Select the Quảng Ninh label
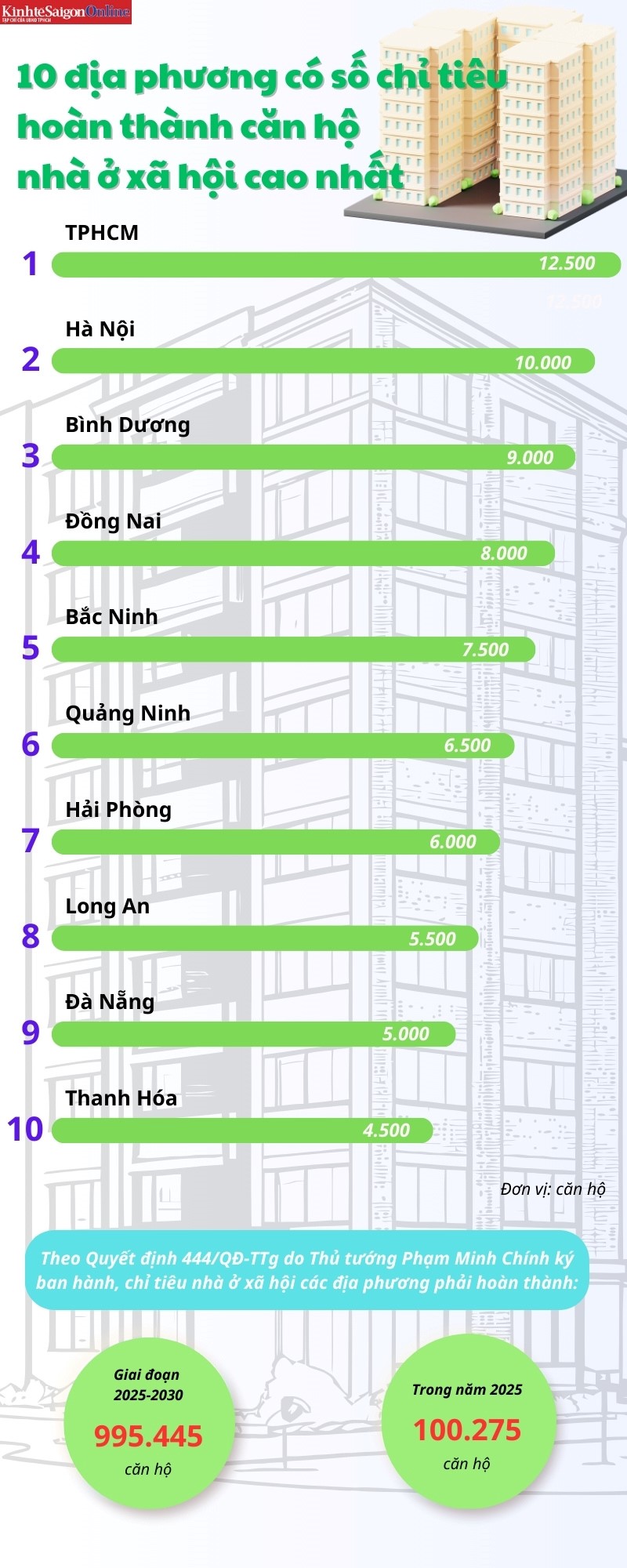 [128, 713]
